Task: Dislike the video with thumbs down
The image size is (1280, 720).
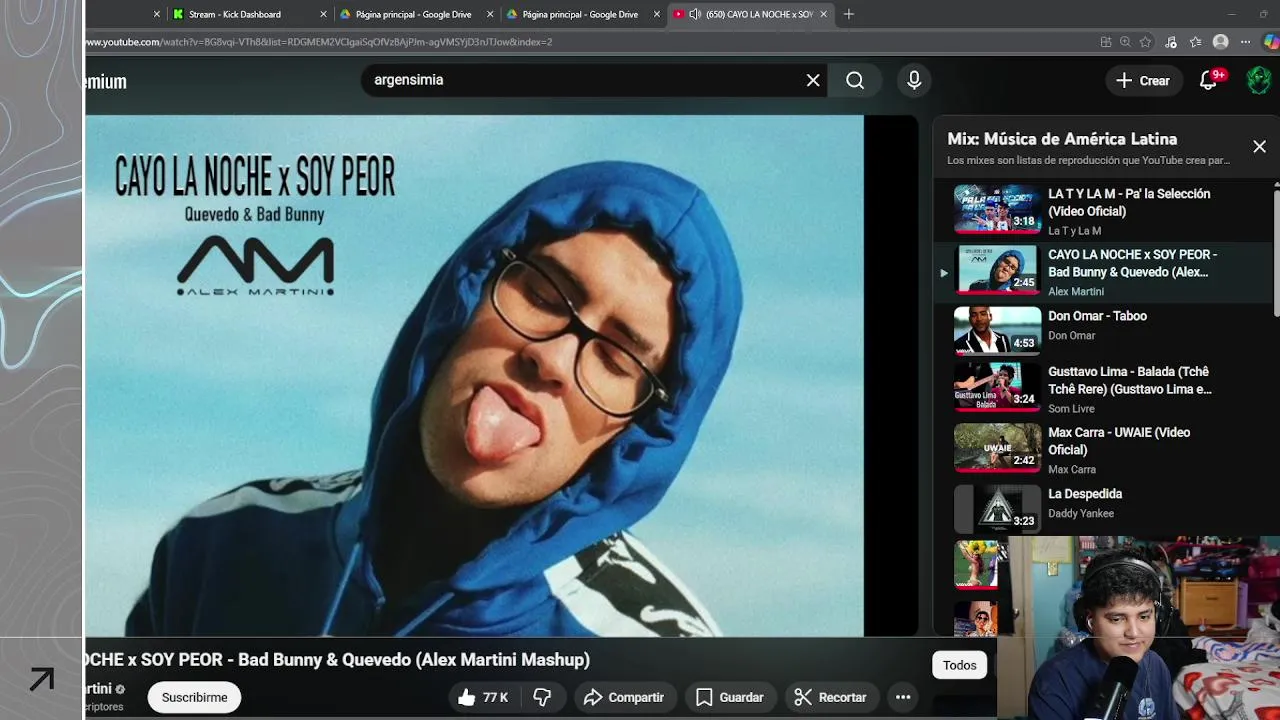Action: pos(542,697)
